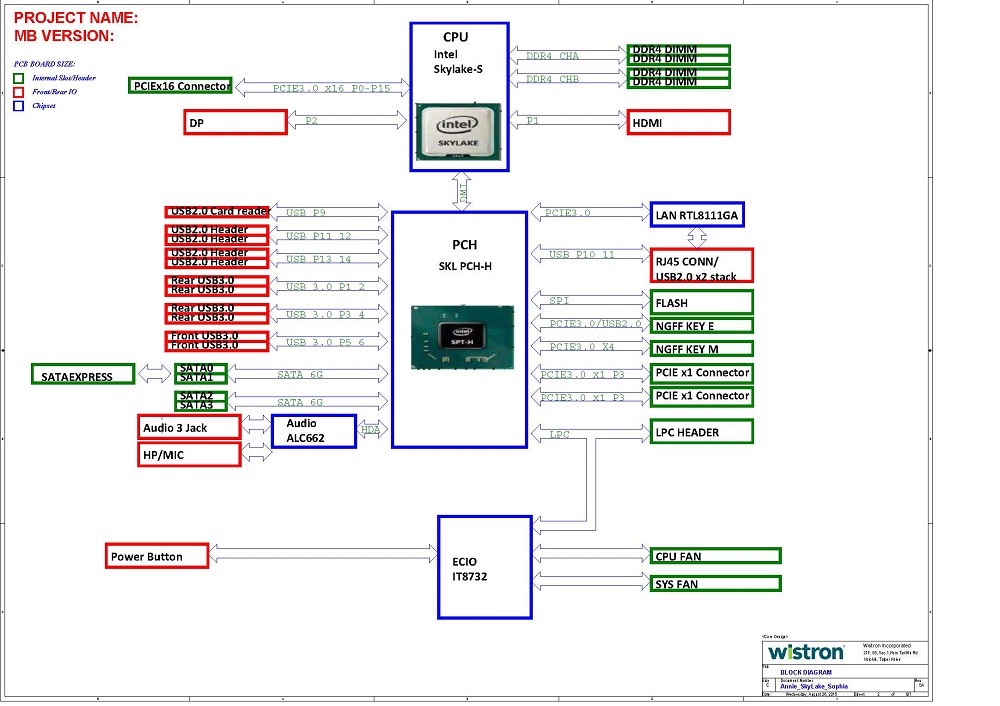The width and height of the screenshot is (1000, 706).
Task: Click the HP/MIC block
Action: [189, 455]
